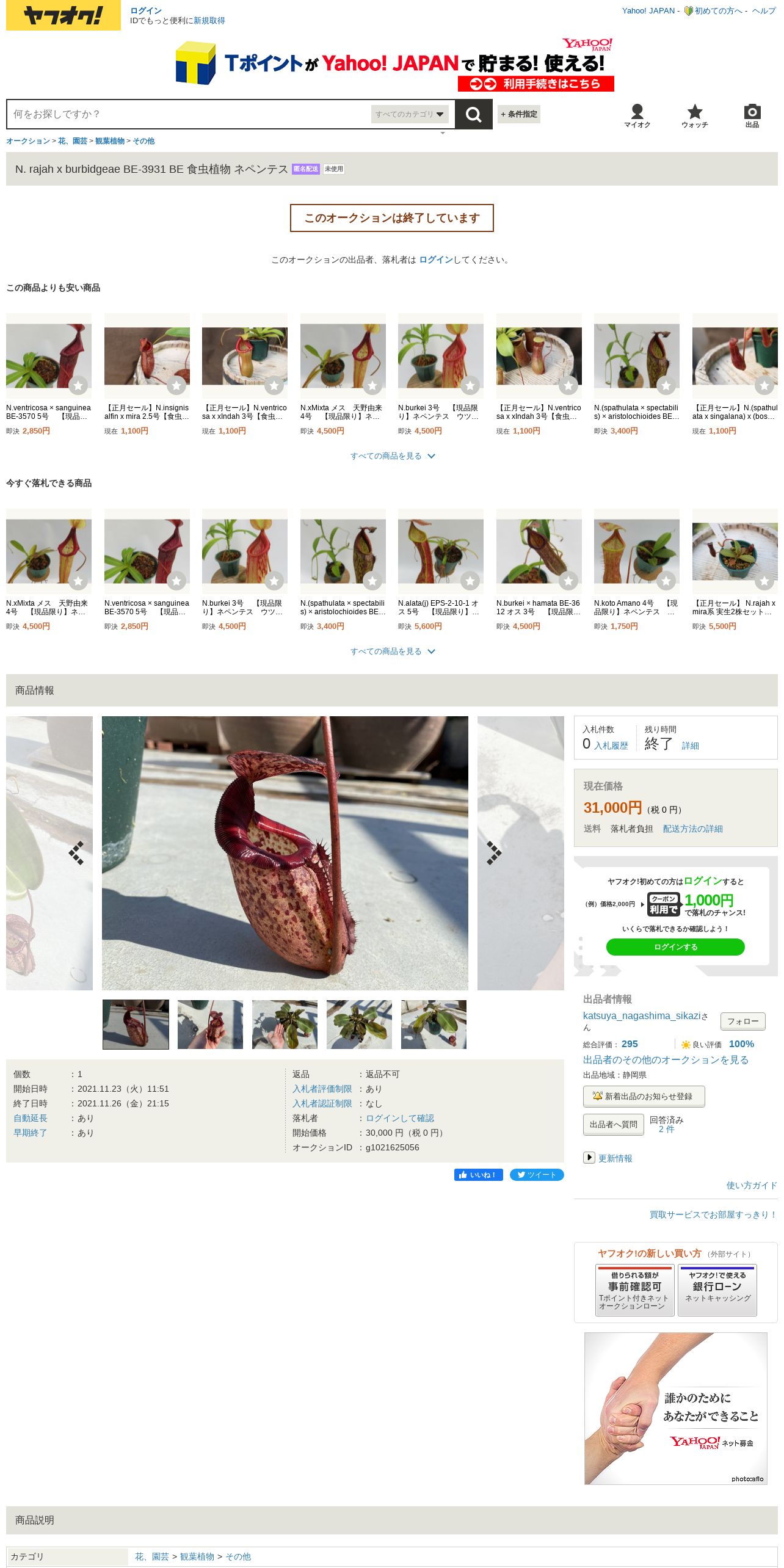The width and height of the screenshot is (784, 1568).
Task: Toggle watch star on N.koto Amano 4号
Action: tap(666, 581)
